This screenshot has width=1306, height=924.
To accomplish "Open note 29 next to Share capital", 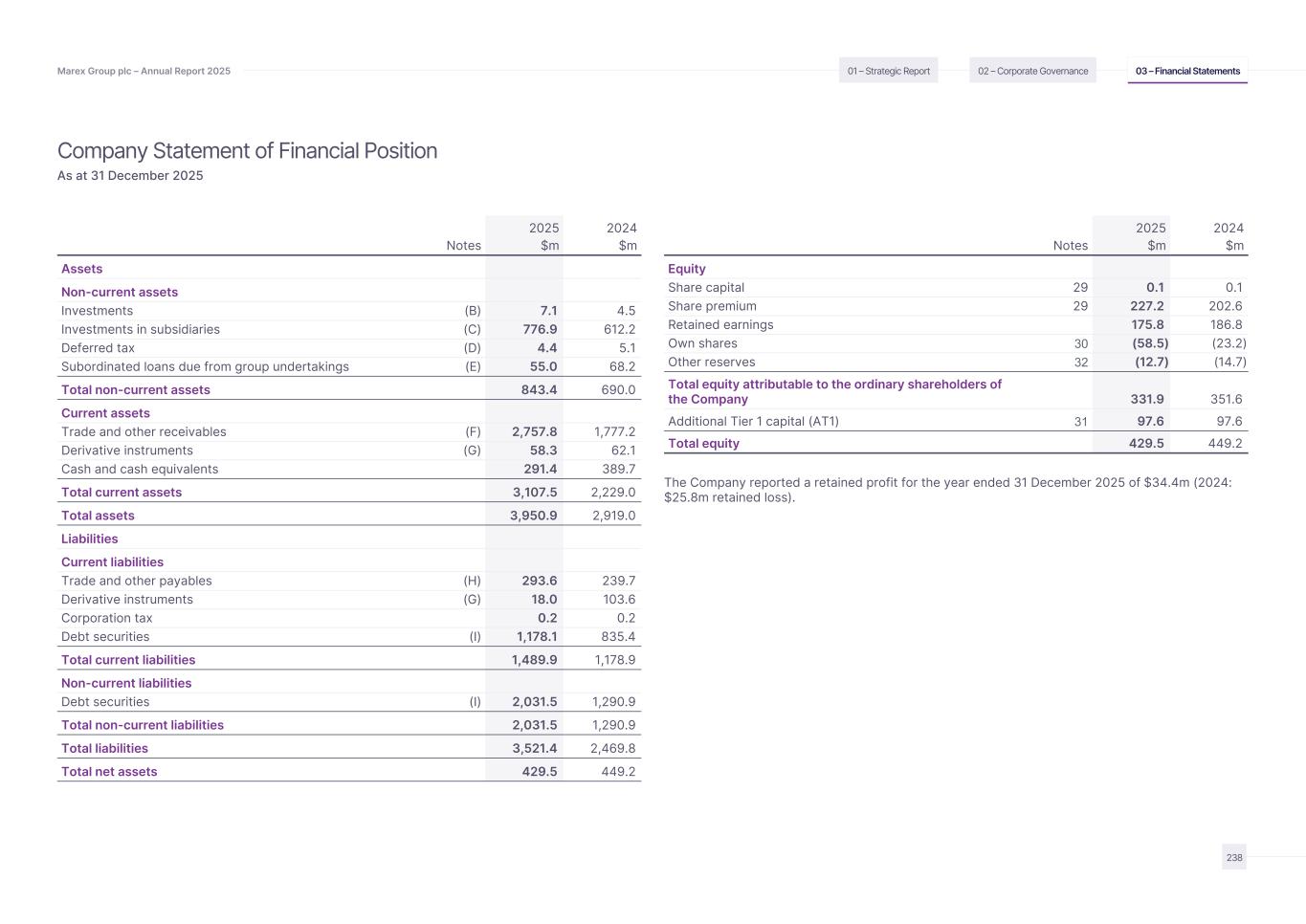I will pyautogui.click(x=1080, y=288).
